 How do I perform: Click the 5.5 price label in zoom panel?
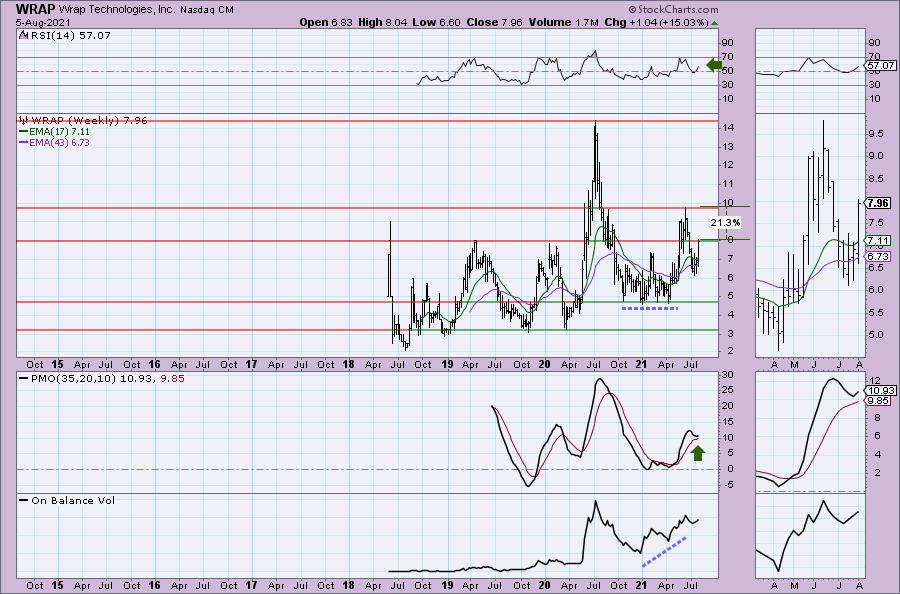[875, 313]
